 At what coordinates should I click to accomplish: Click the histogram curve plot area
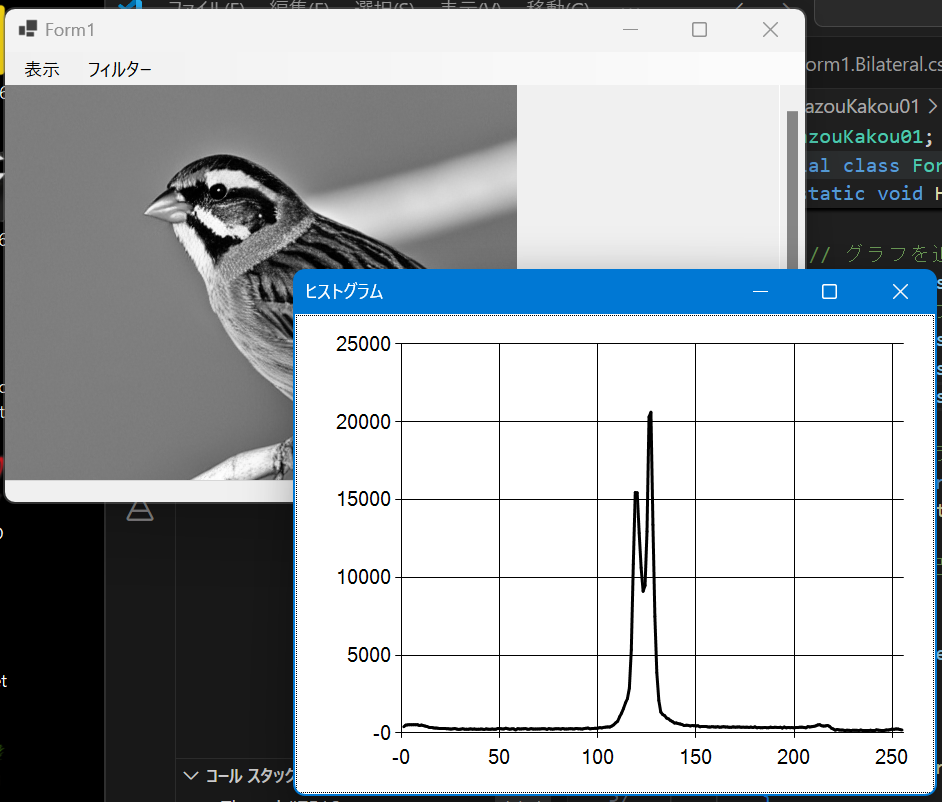652,538
